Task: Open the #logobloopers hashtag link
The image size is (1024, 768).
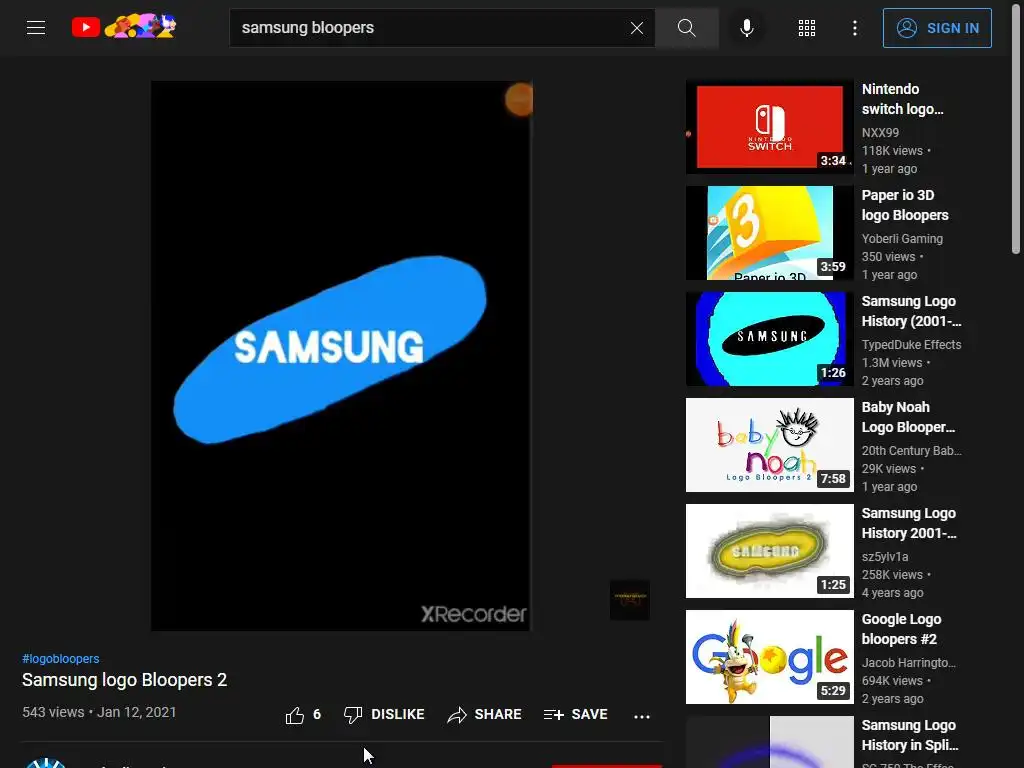Action: (61, 658)
